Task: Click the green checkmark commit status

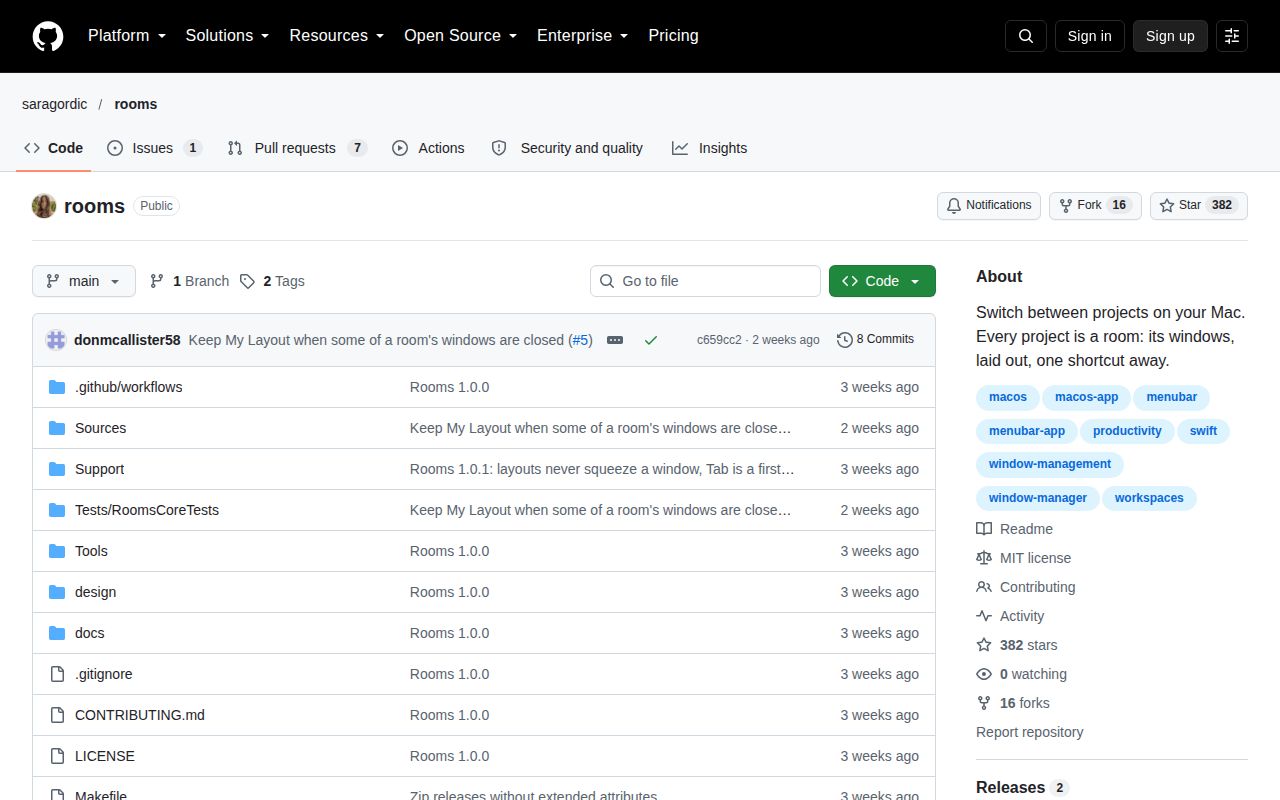Action: coord(651,340)
